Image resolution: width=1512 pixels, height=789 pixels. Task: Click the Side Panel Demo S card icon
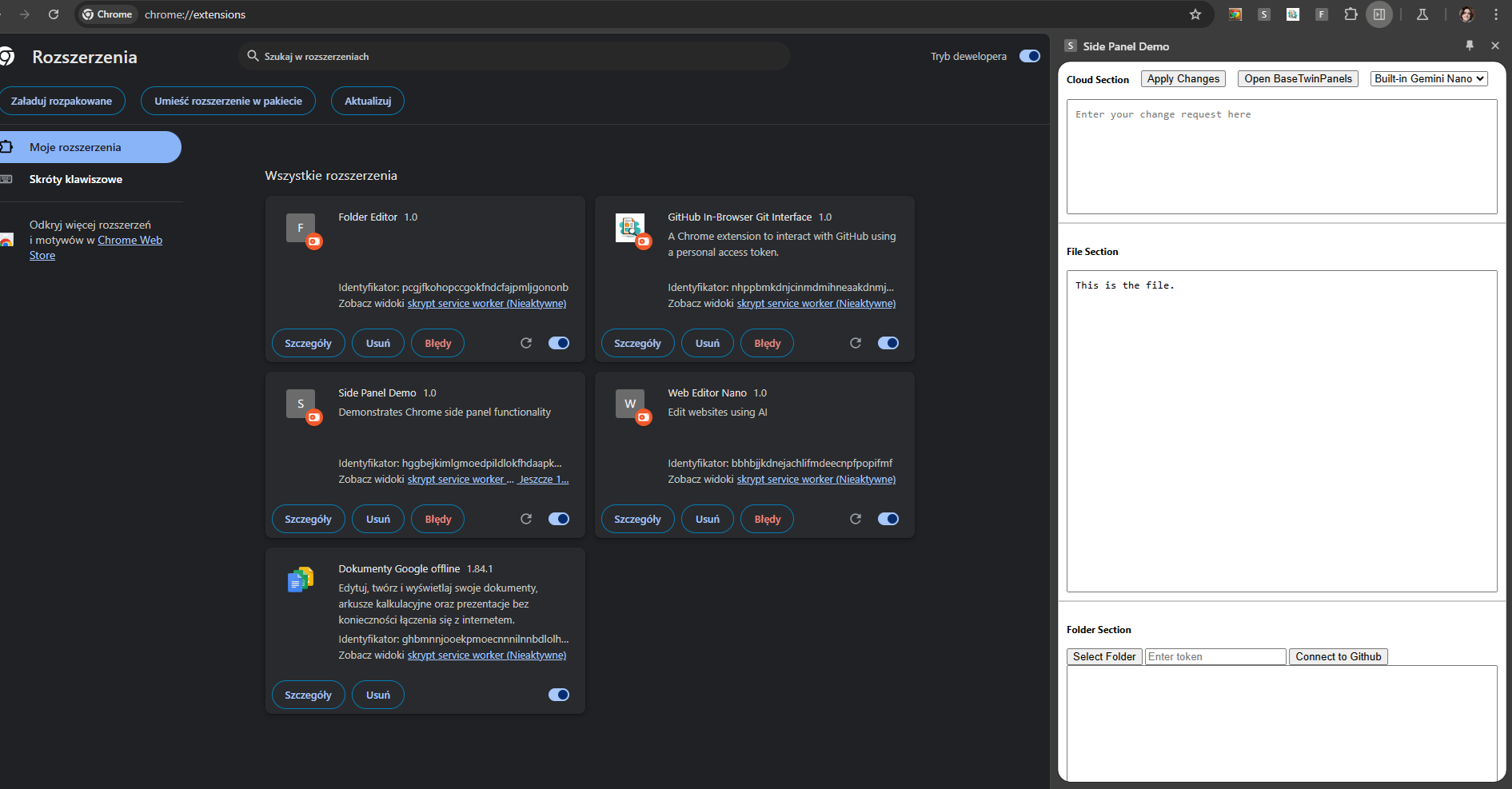pyautogui.click(x=301, y=404)
